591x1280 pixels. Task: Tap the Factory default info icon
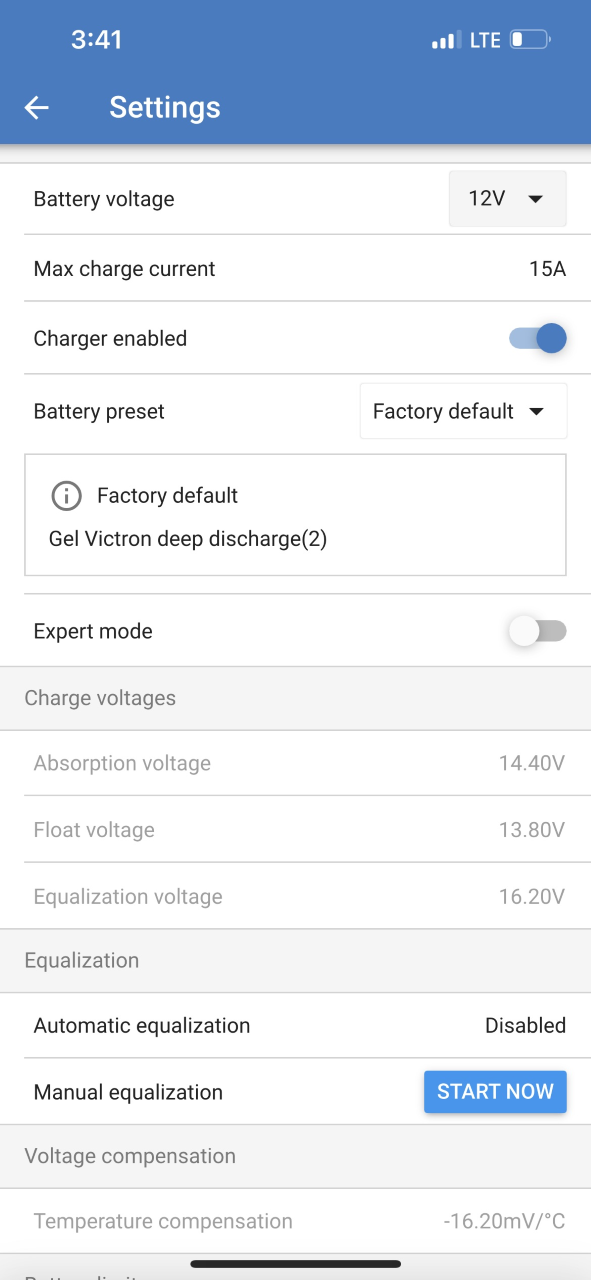66,495
